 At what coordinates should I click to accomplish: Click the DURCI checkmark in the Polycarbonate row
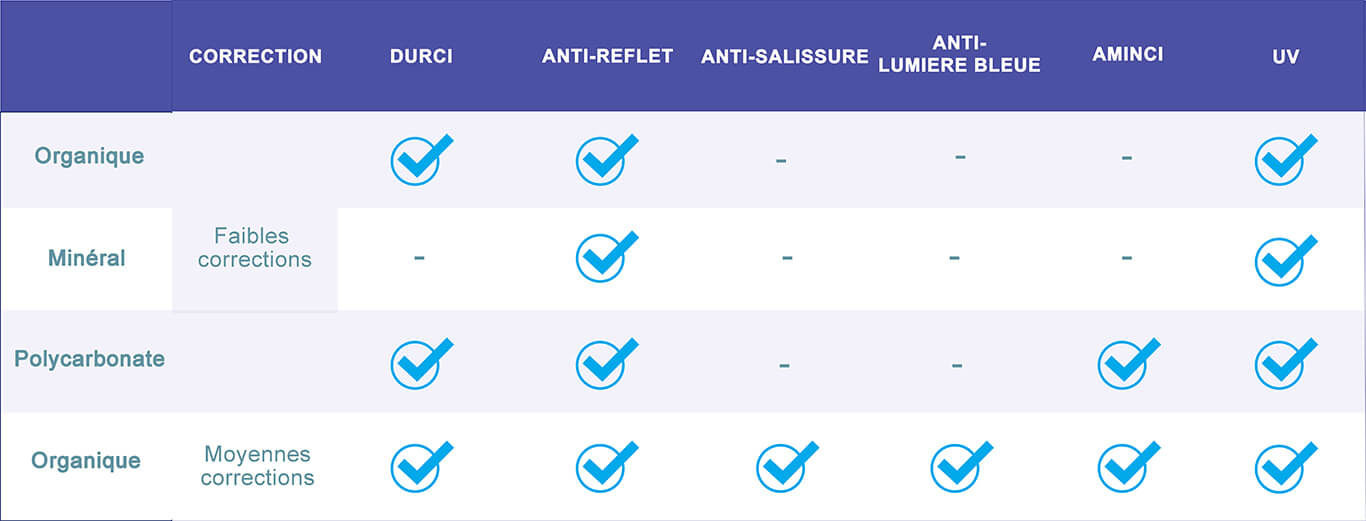pyautogui.click(x=421, y=363)
